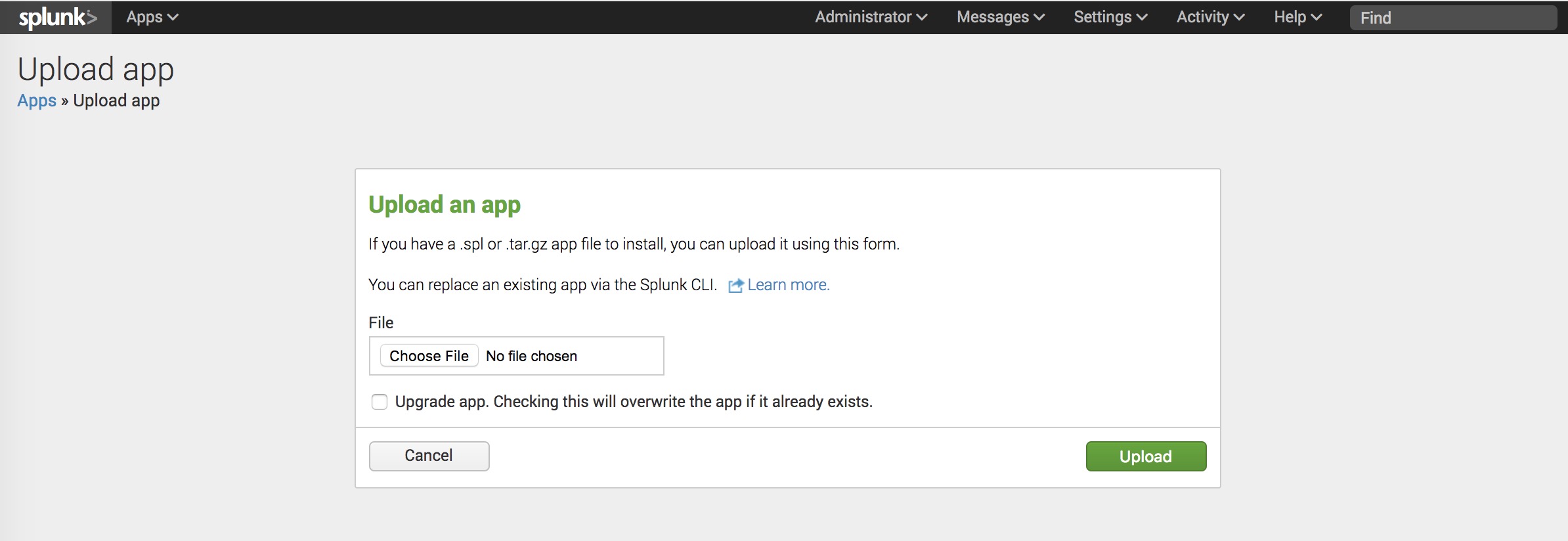Go to Apps via the breadcrumb link

coord(37,100)
